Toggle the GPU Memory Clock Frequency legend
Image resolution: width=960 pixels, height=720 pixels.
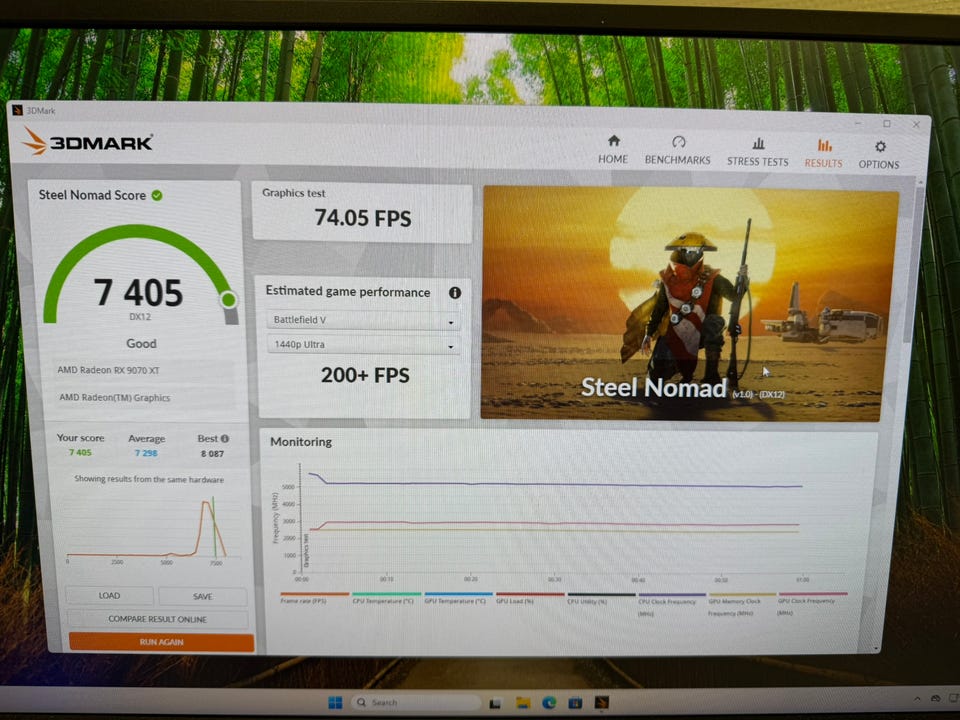pyautogui.click(x=742, y=604)
